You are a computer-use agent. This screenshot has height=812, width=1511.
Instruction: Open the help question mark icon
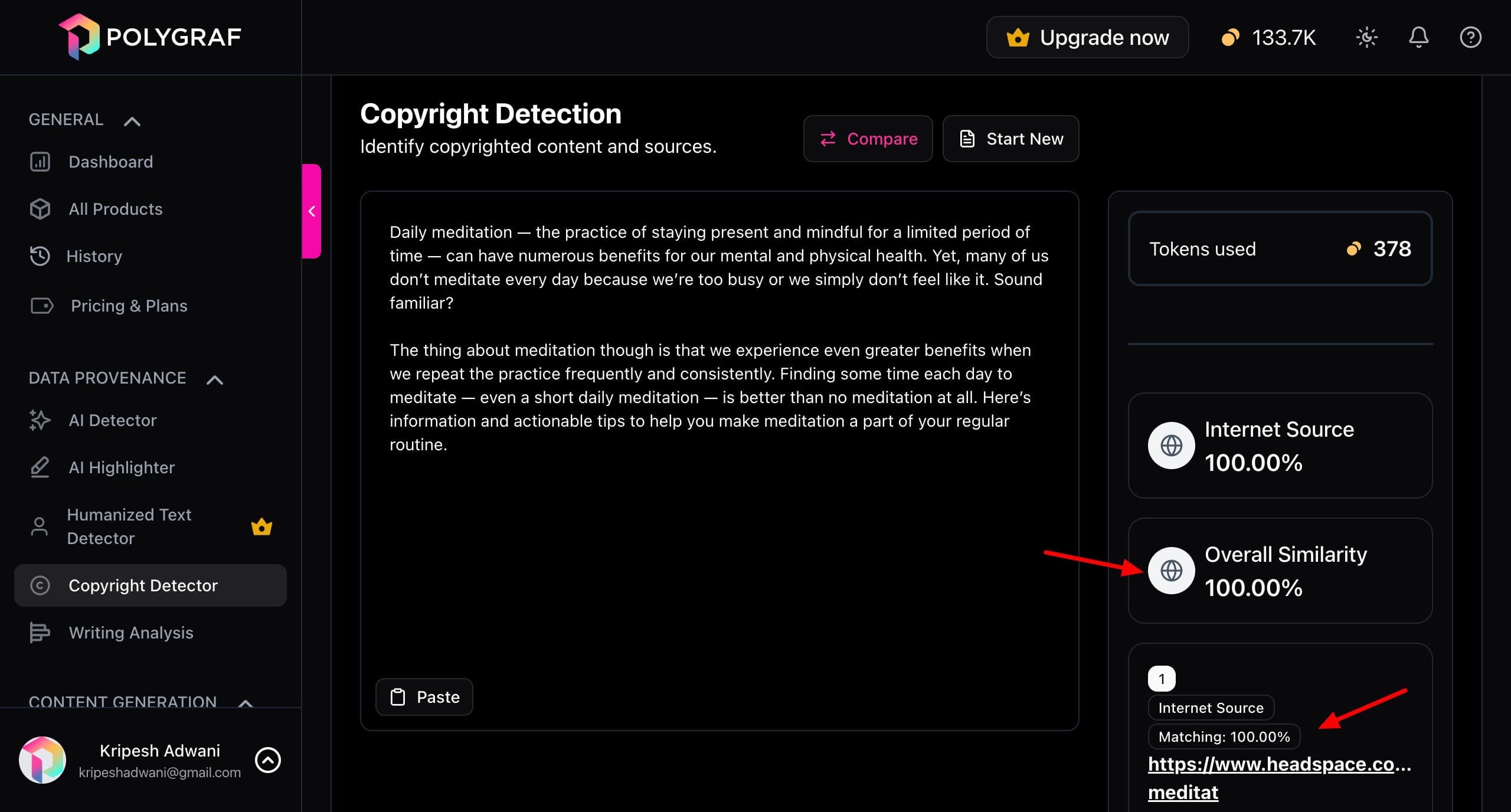click(1470, 37)
